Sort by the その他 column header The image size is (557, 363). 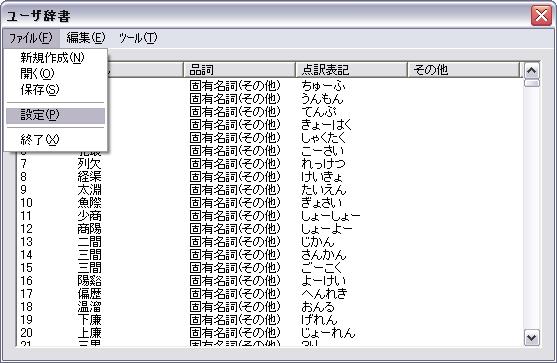(x=463, y=70)
